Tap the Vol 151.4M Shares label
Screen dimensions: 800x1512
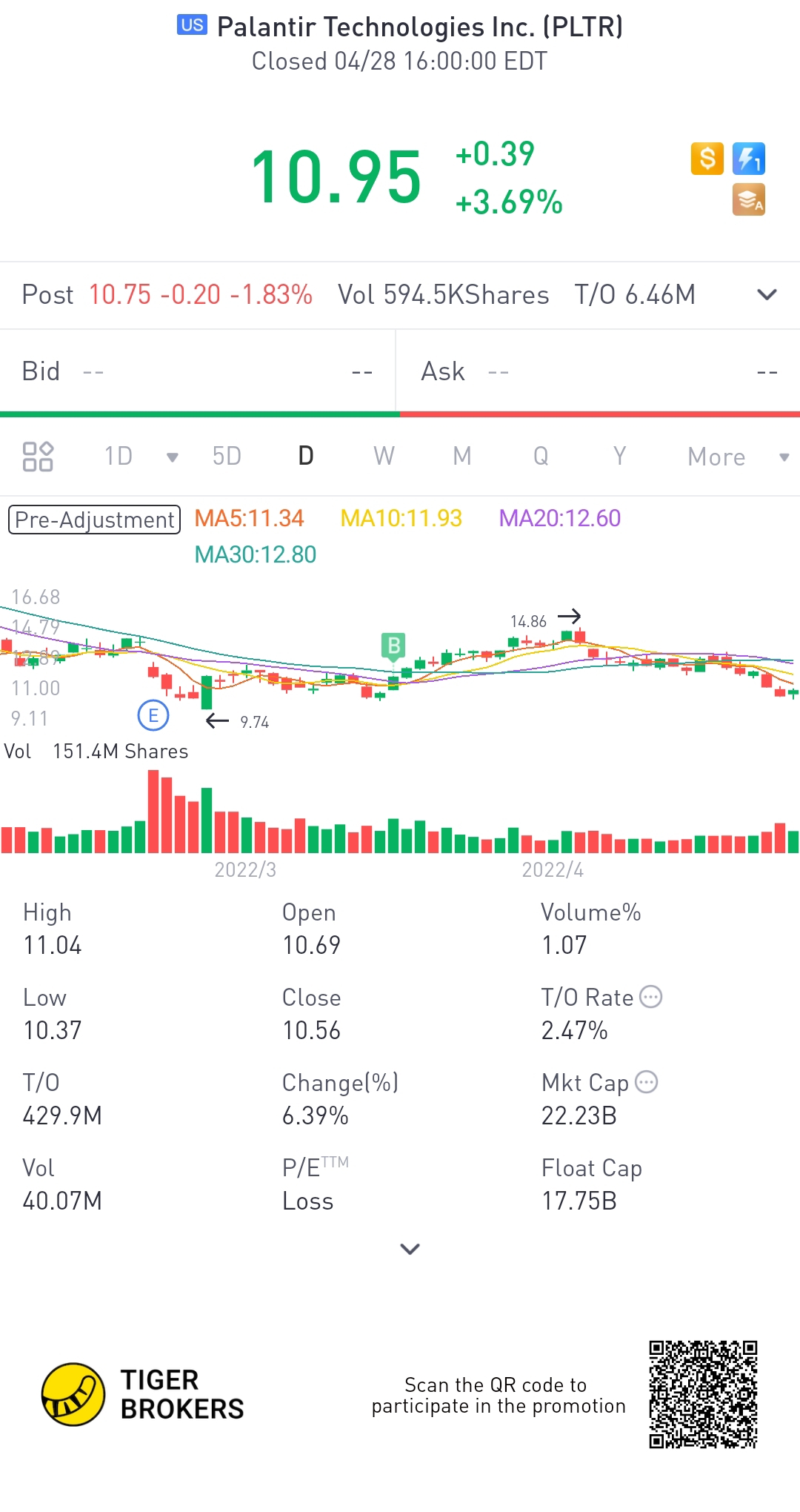click(96, 752)
